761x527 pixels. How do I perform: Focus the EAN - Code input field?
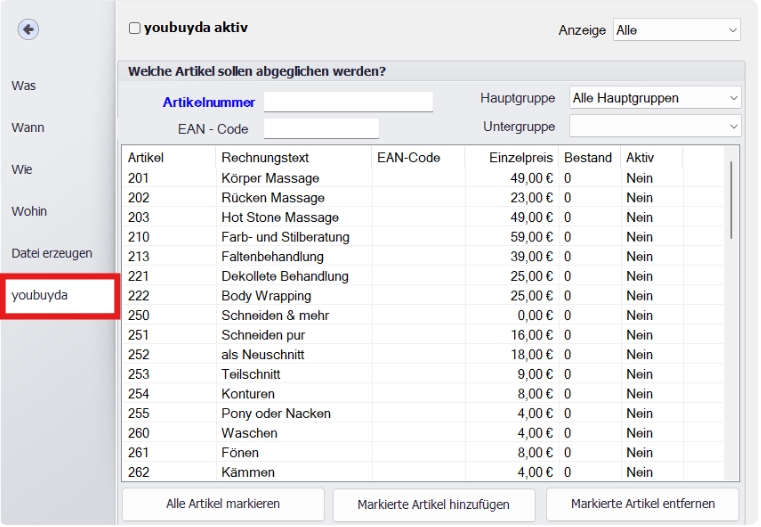(321, 129)
